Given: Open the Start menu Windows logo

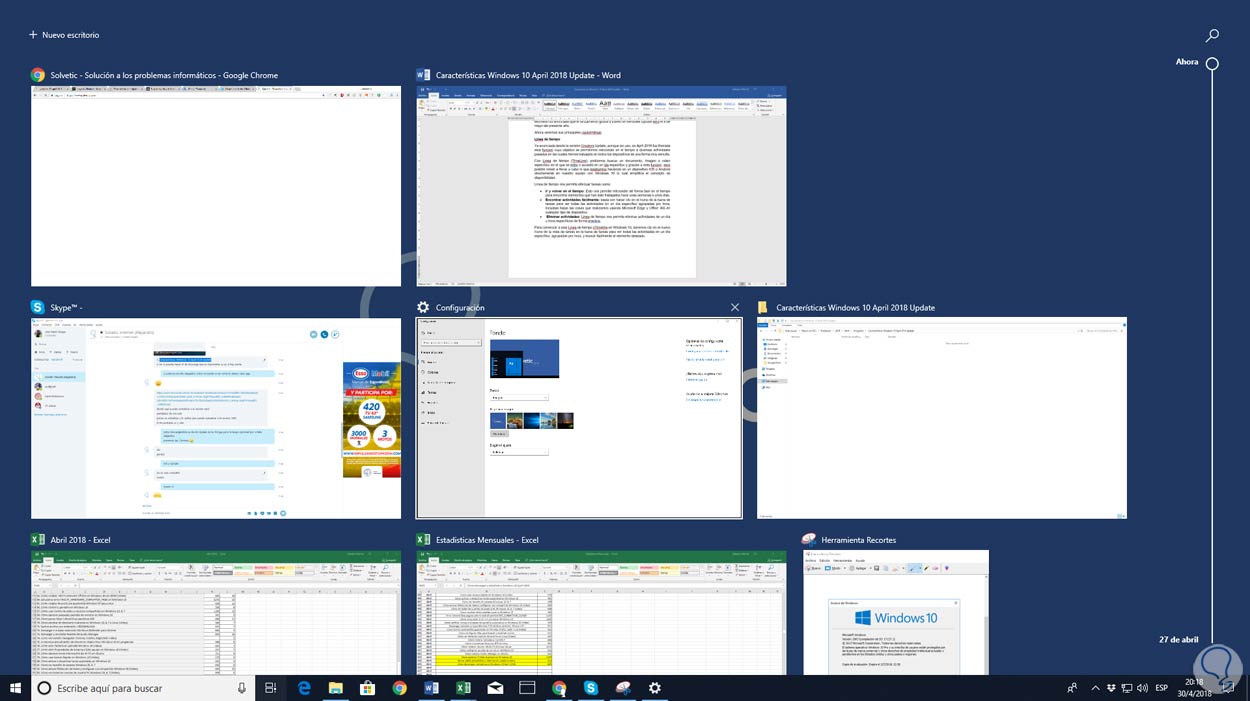Looking at the screenshot, I should pyautogui.click(x=15, y=688).
